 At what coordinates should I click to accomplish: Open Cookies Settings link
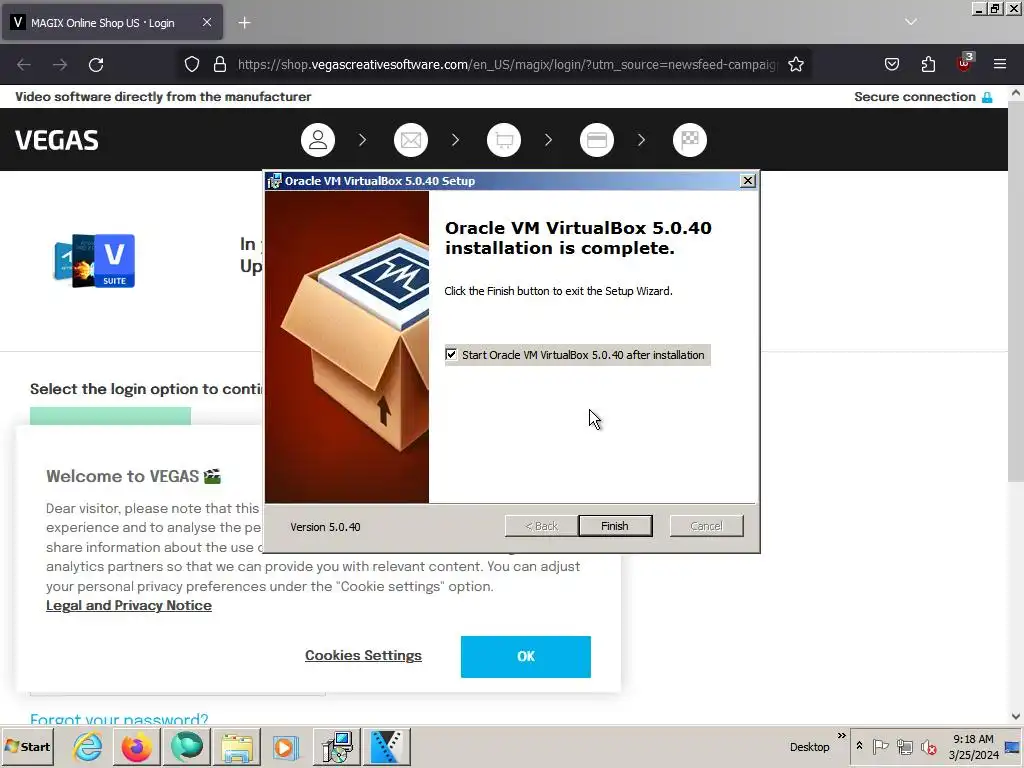tap(363, 655)
